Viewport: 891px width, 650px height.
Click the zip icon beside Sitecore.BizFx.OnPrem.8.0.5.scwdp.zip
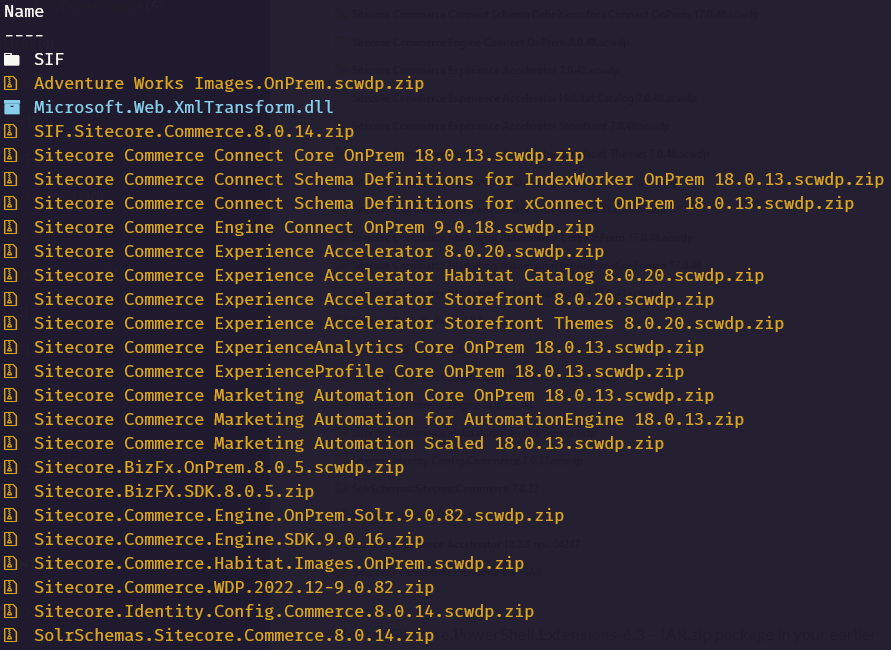pos(10,467)
